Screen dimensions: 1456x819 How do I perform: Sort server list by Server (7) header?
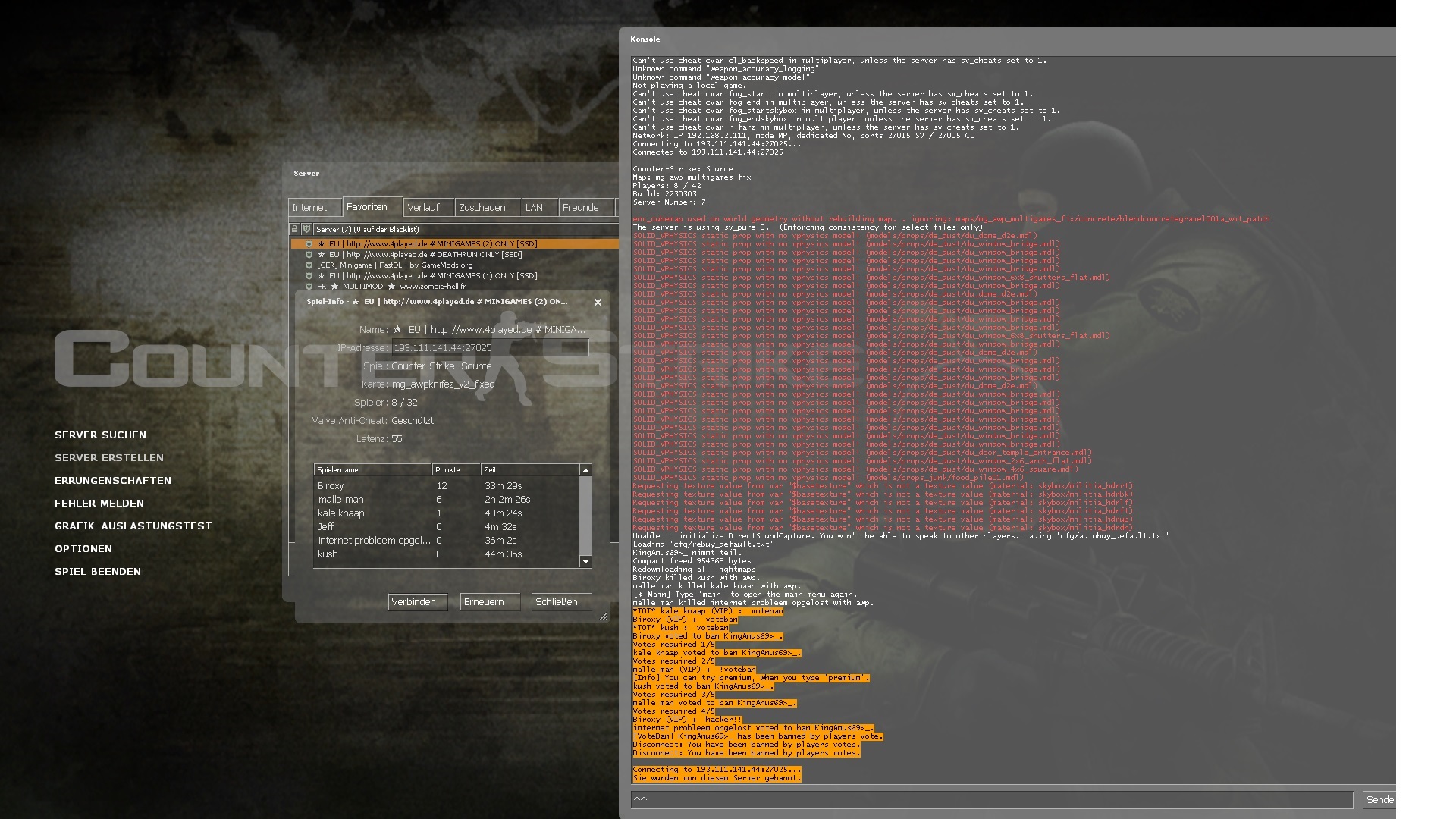coord(466,229)
